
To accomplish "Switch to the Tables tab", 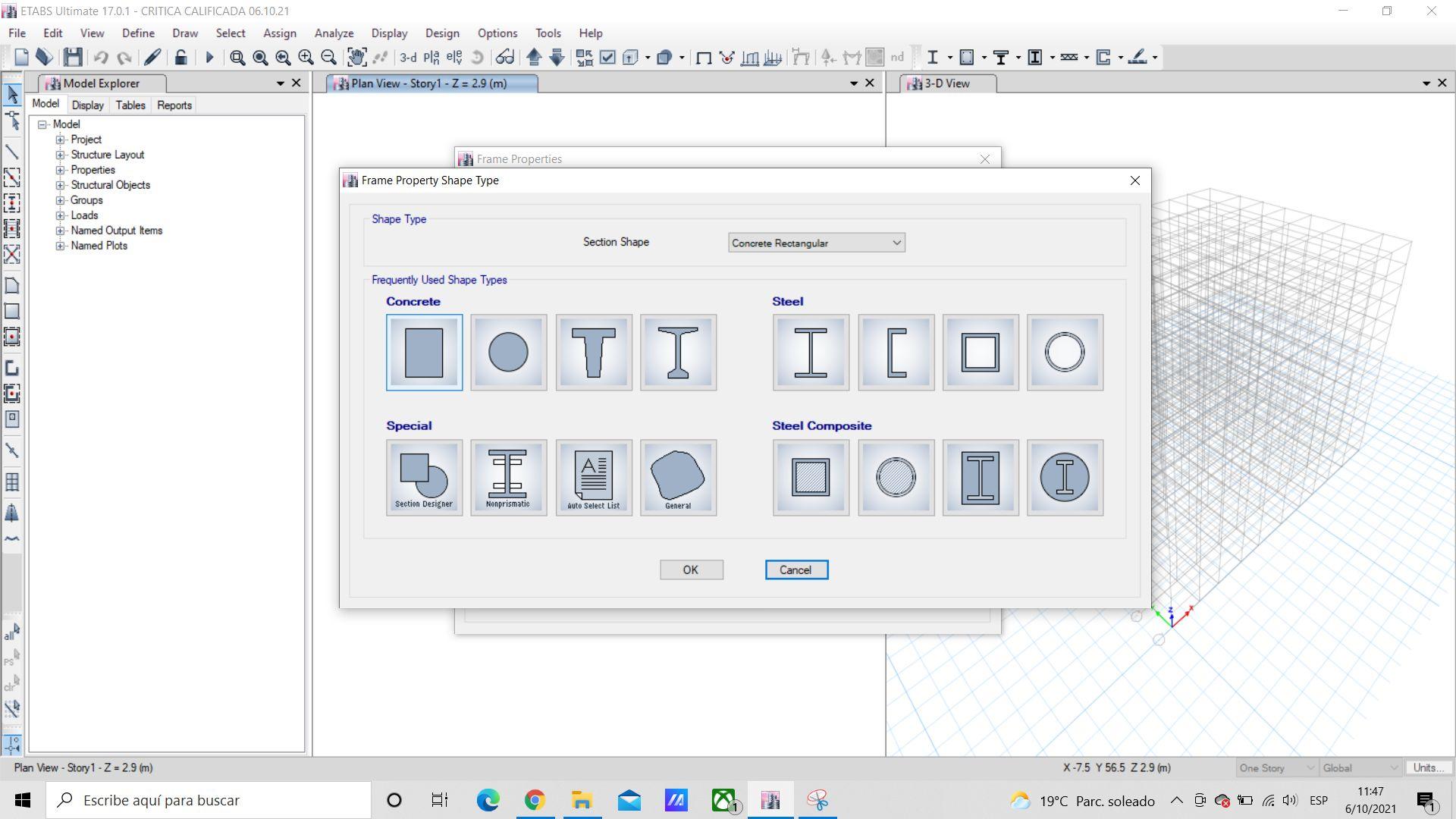I will (x=130, y=105).
